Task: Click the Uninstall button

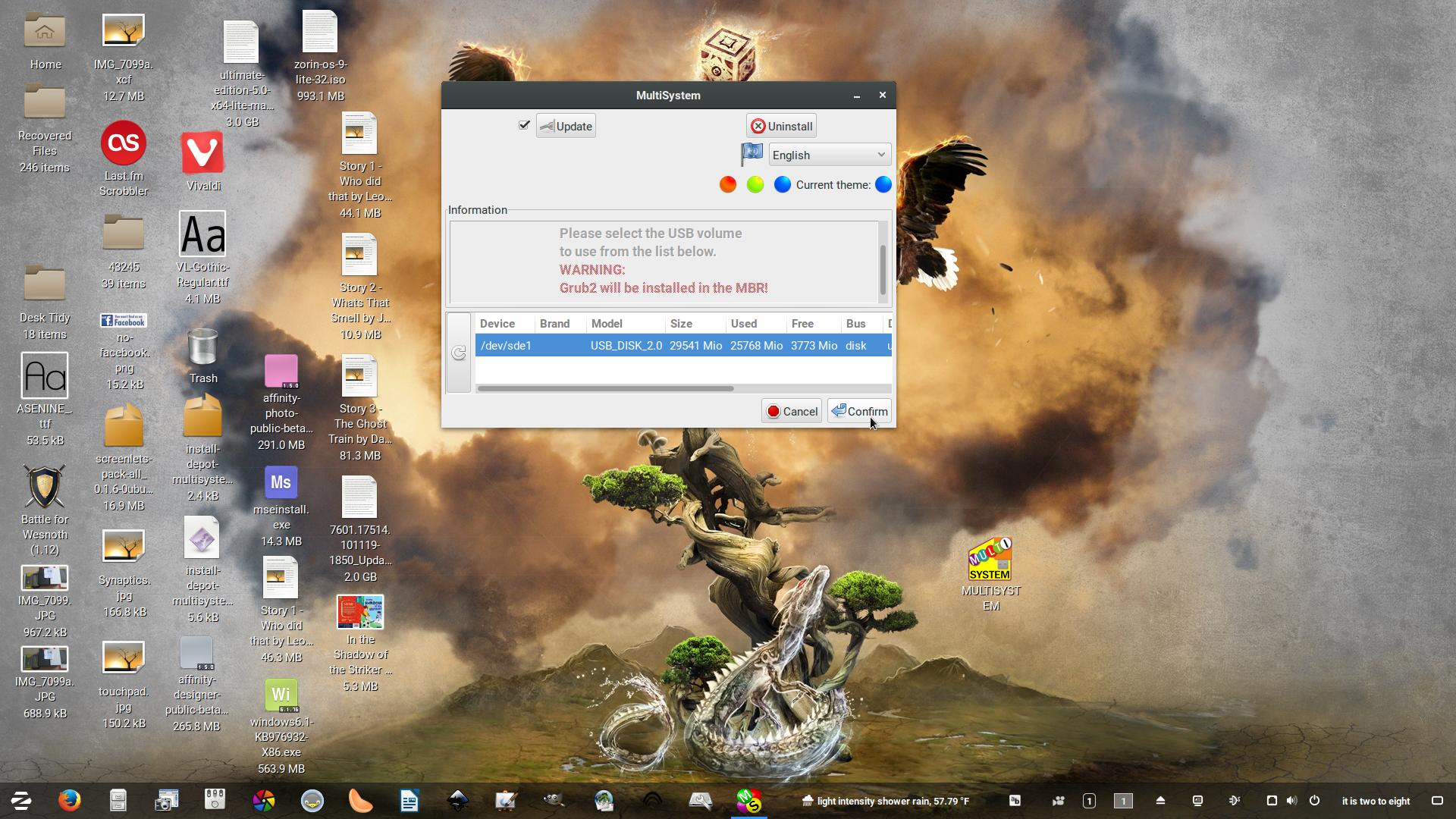Action: [x=781, y=126]
